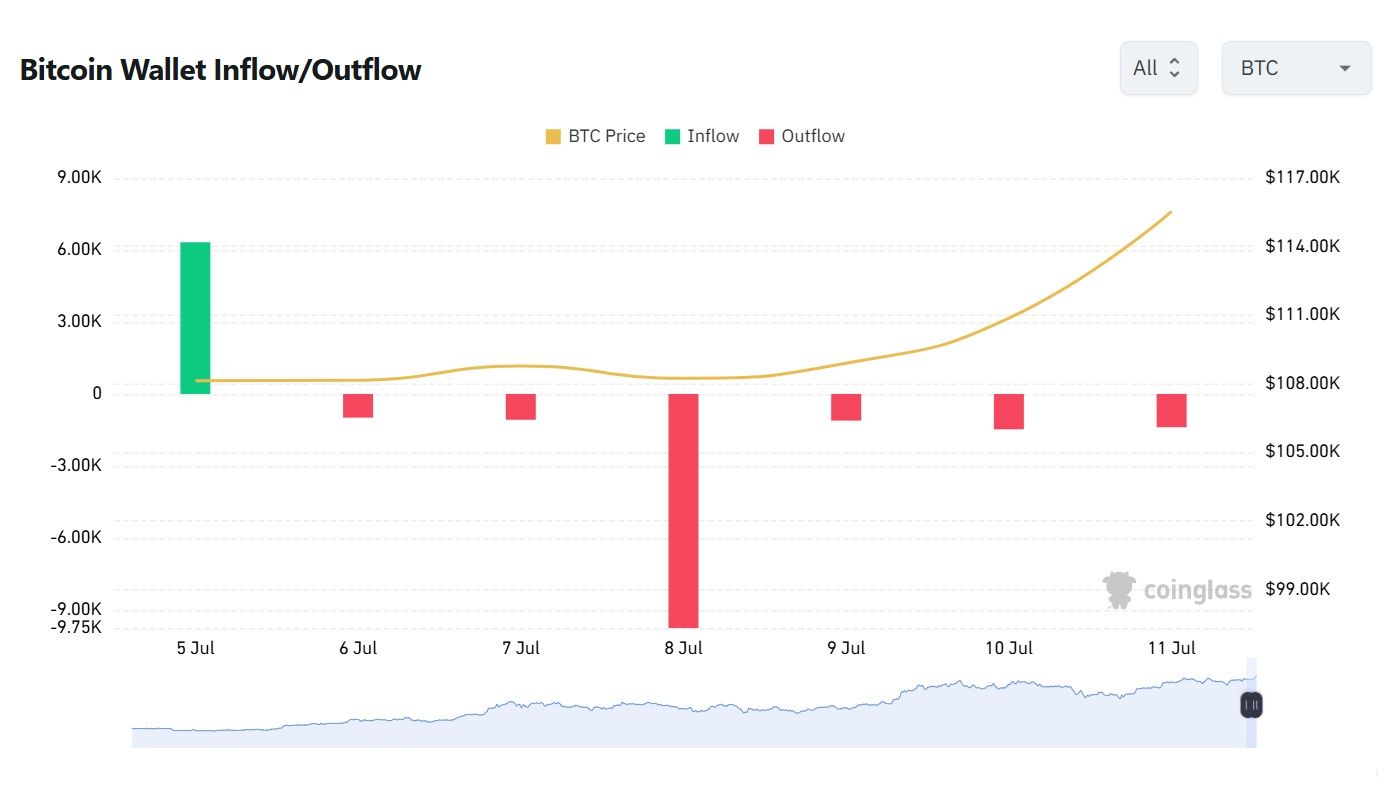The height and width of the screenshot is (802, 1378).
Task: Toggle the BTC Price line in the legend
Action: click(595, 135)
